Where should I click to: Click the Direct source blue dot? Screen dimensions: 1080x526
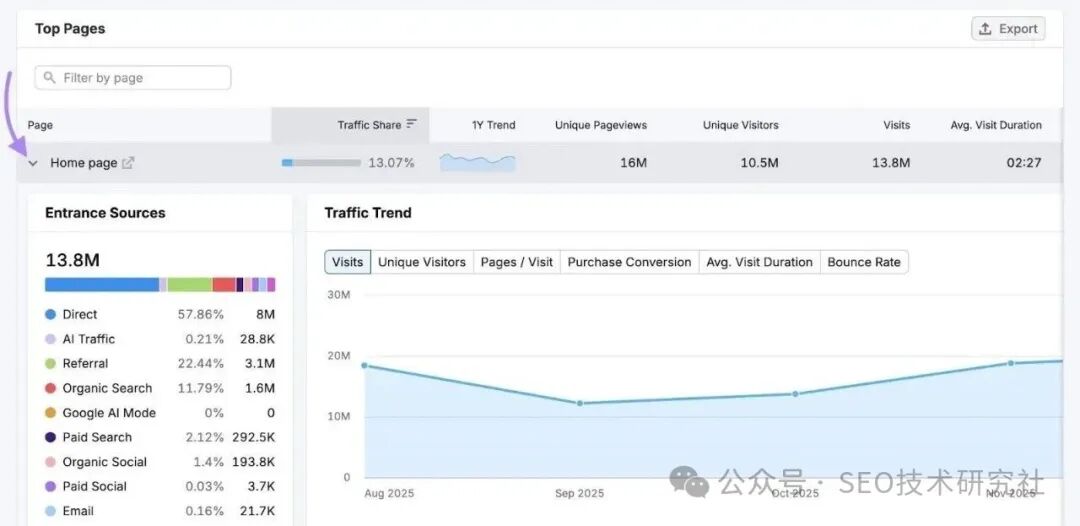click(x=50, y=314)
